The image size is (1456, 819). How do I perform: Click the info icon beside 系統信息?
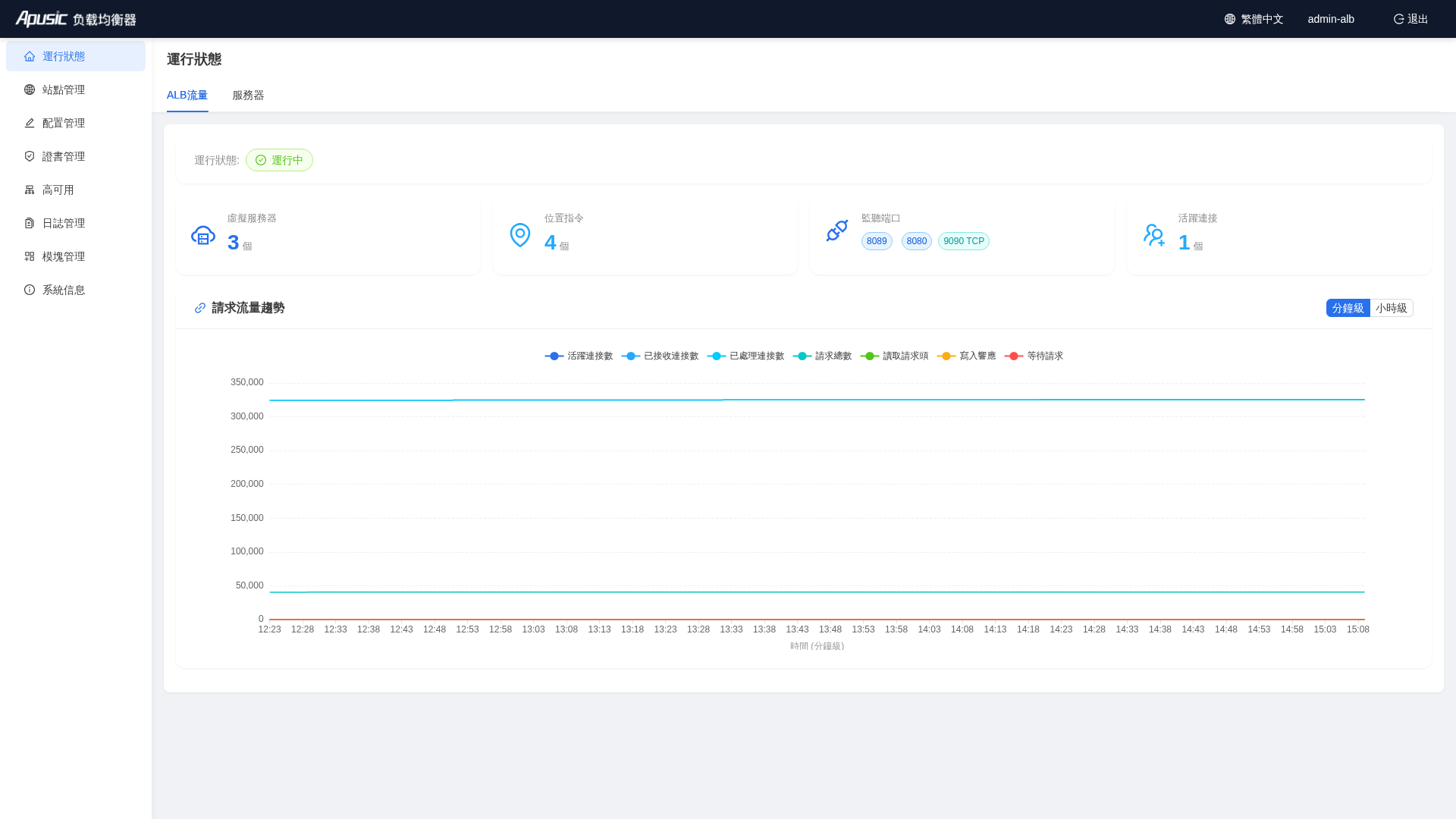30,290
